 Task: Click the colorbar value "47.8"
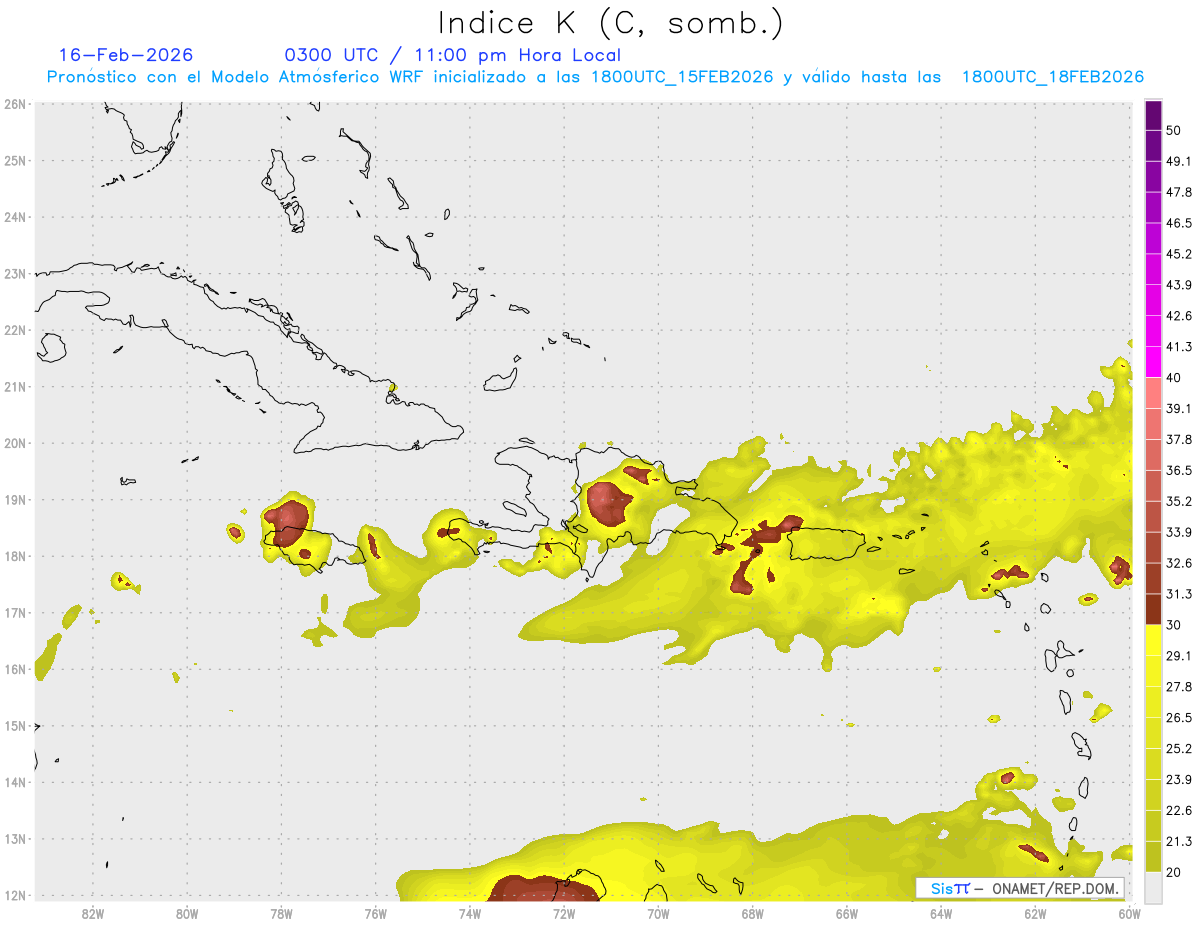(1178, 192)
